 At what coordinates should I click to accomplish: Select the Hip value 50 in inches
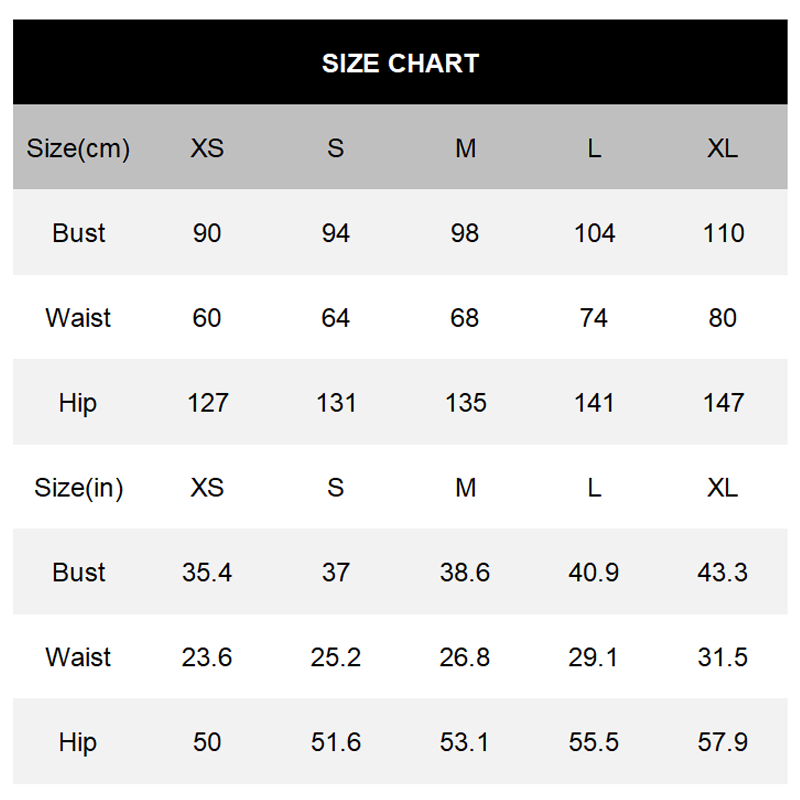click(207, 742)
